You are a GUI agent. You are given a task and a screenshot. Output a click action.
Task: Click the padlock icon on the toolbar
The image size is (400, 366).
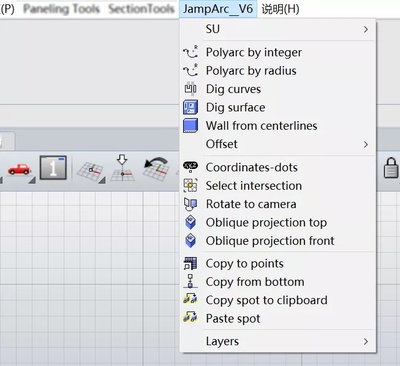391,168
